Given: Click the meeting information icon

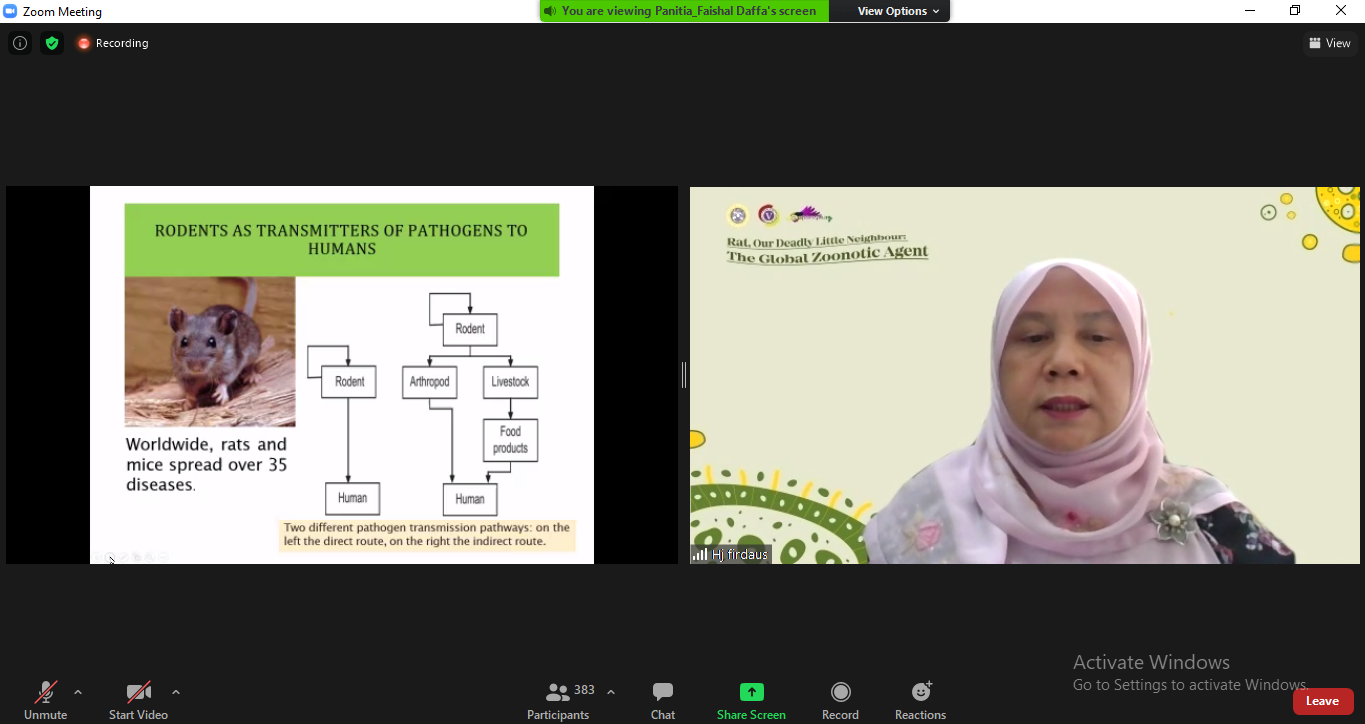Looking at the screenshot, I should tap(19, 43).
